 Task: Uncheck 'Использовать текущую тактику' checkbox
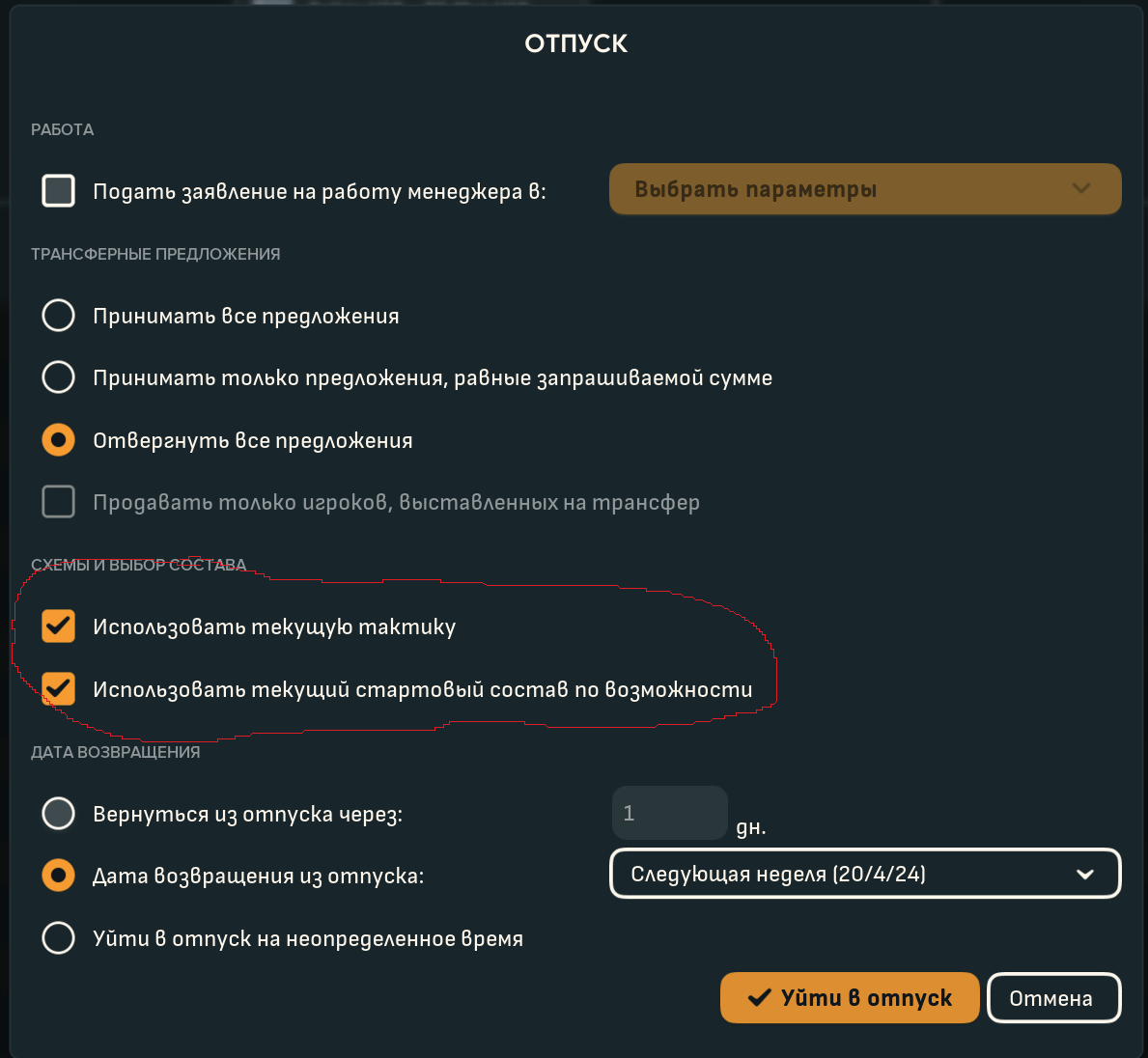(59, 626)
